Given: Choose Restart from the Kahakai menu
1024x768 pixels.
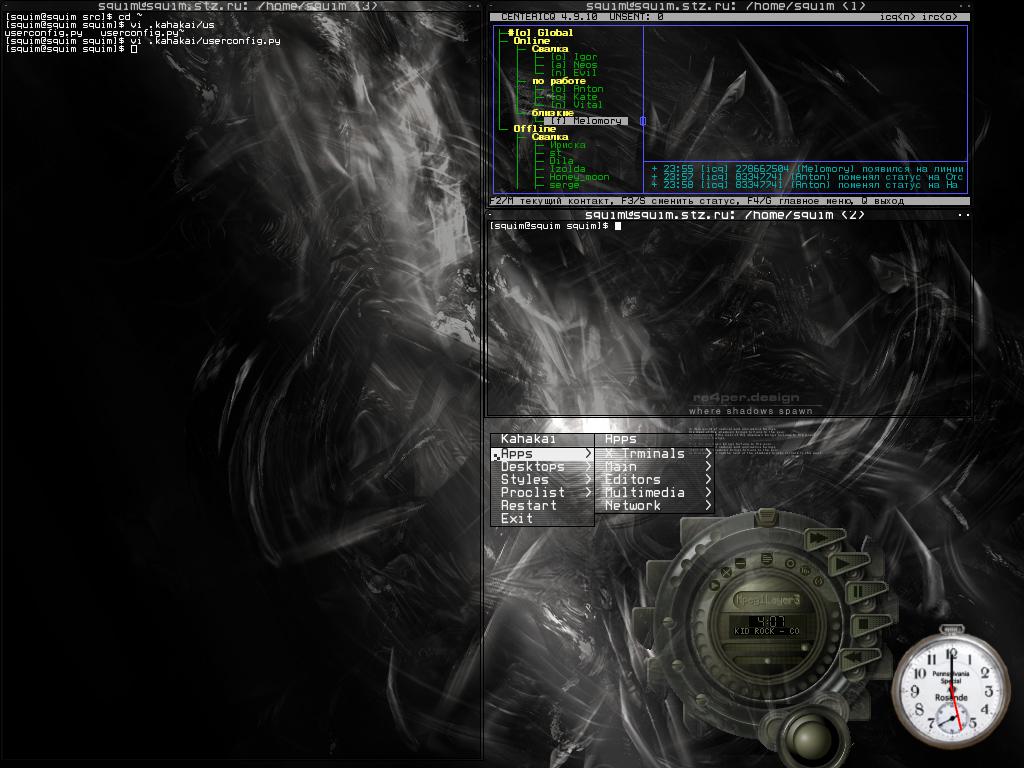Looking at the screenshot, I should pos(542,505).
